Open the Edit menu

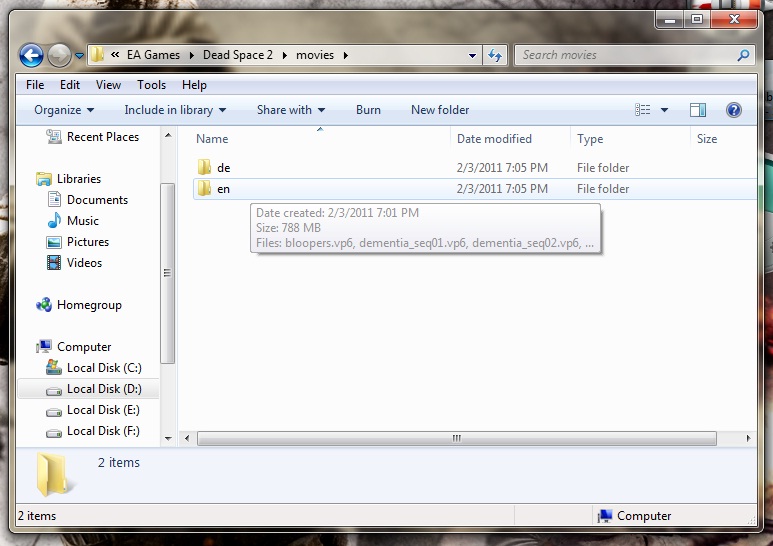(x=70, y=85)
